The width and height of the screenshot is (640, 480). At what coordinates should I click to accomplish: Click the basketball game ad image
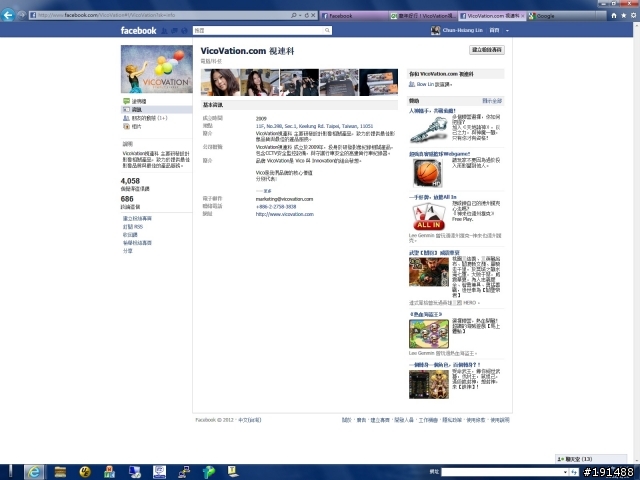click(427, 173)
